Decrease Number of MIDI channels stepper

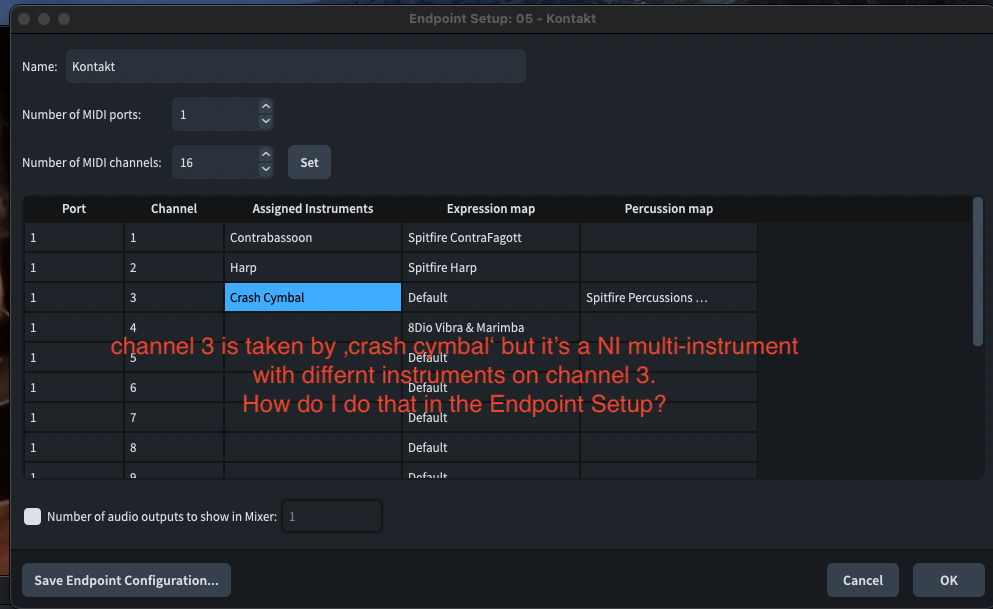(x=265, y=169)
